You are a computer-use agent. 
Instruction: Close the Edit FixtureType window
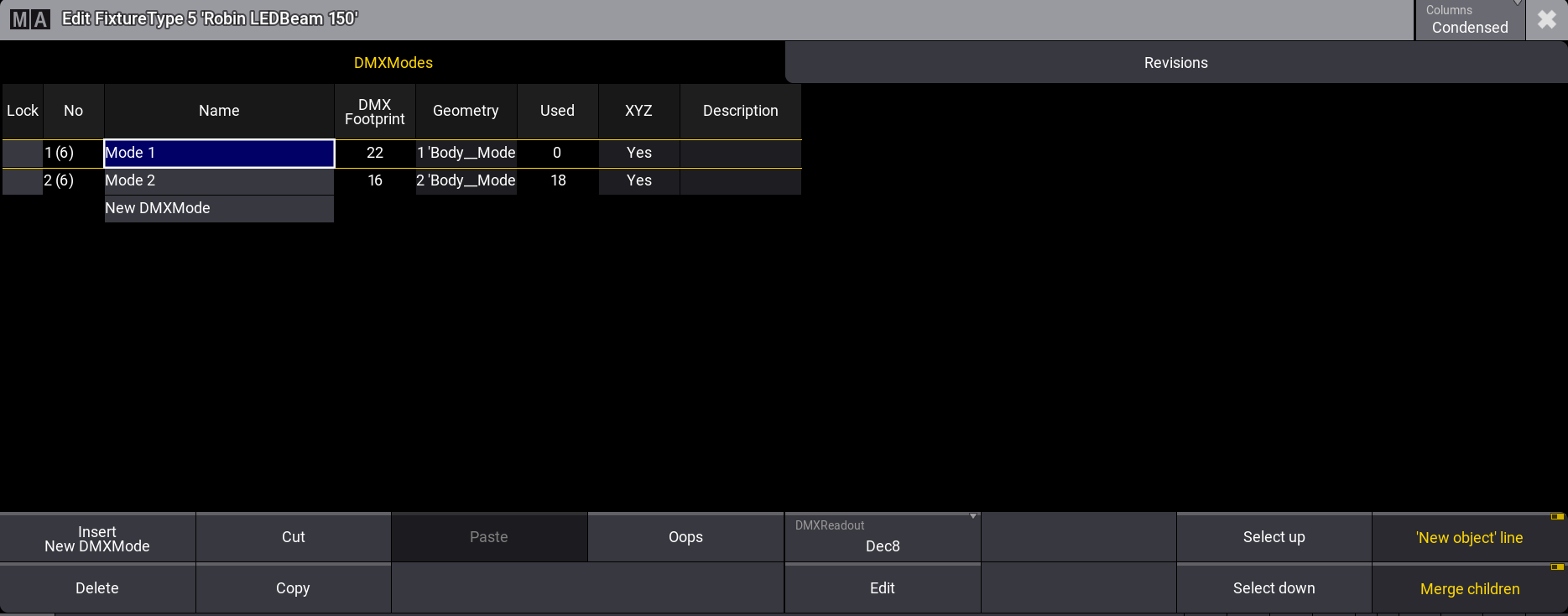1547,19
